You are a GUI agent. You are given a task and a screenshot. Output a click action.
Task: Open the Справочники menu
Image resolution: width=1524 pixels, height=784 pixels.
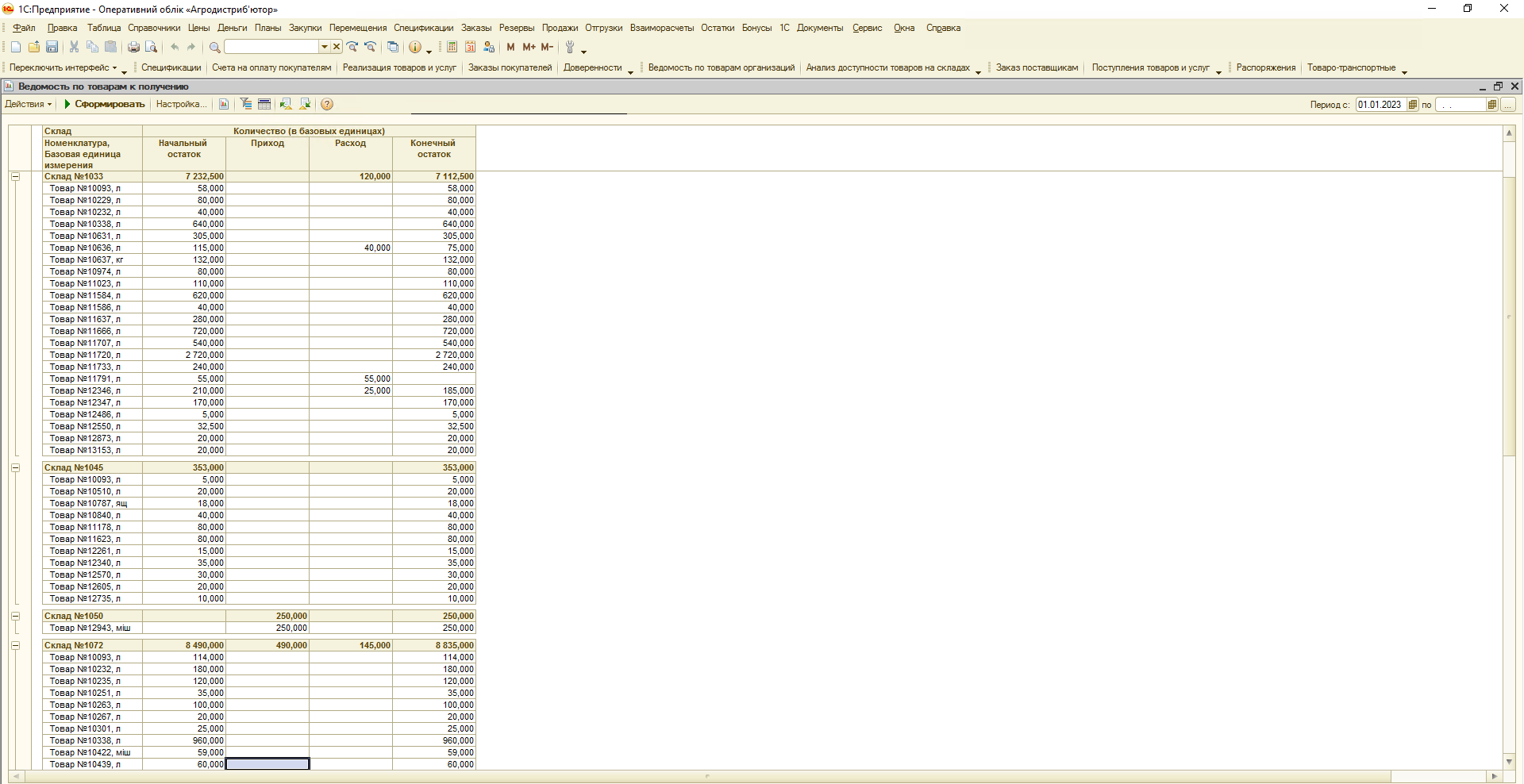click(x=154, y=28)
